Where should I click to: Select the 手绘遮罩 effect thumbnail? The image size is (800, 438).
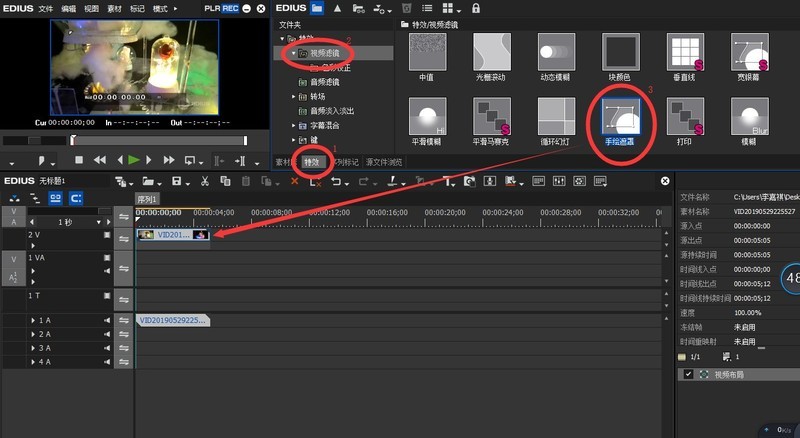[620, 122]
